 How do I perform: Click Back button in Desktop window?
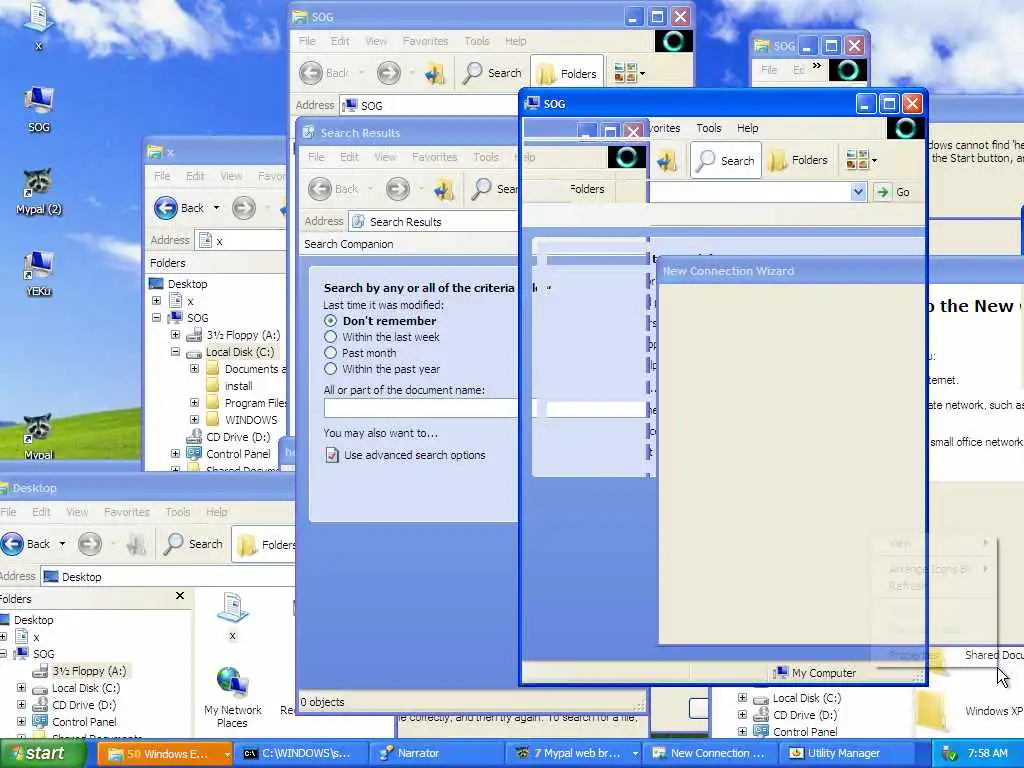(25, 544)
